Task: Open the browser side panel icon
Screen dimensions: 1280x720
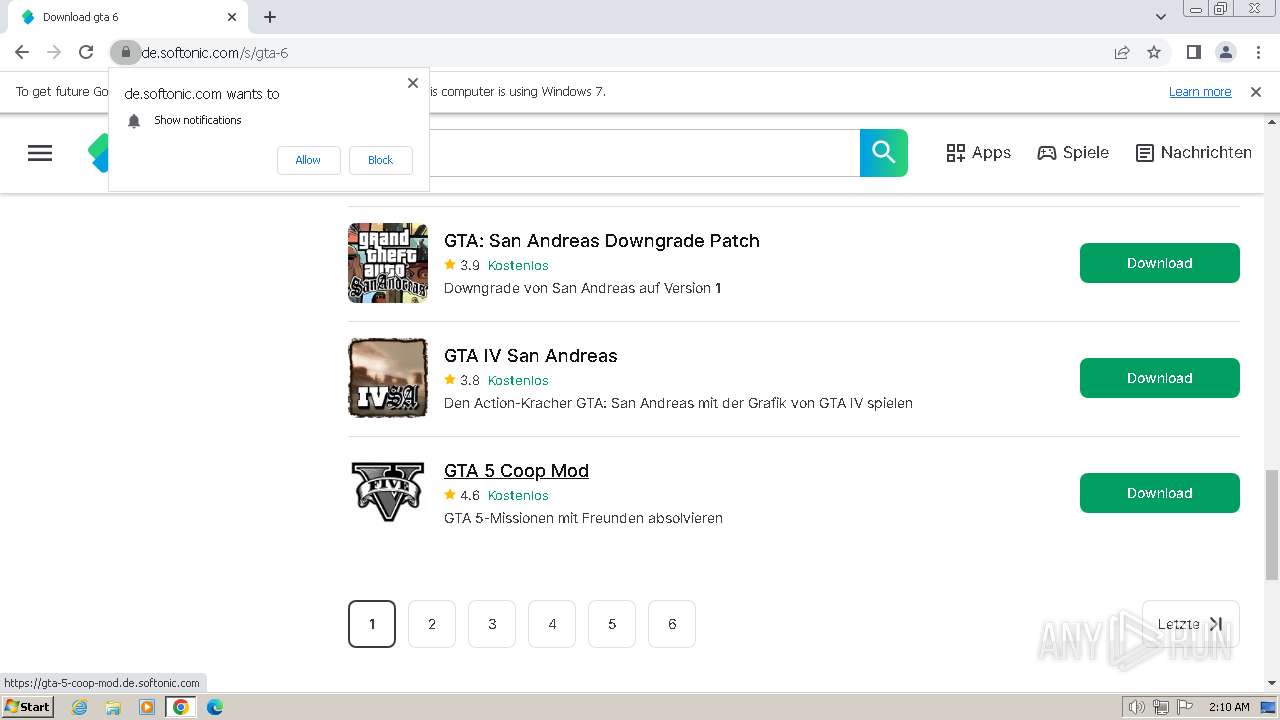Action: click(1193, 52)
